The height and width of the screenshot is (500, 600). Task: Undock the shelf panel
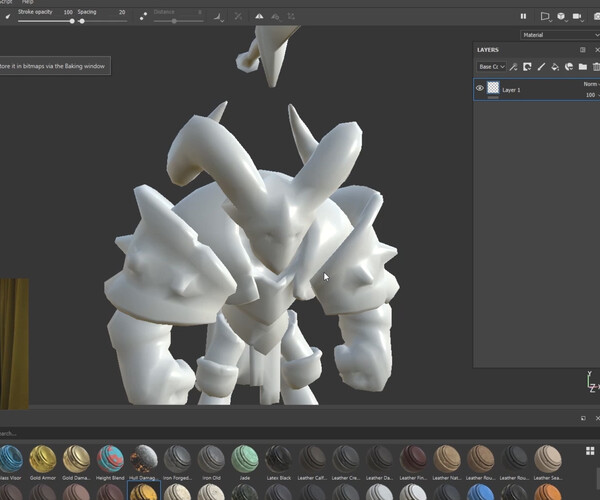(x=583, y=418)
